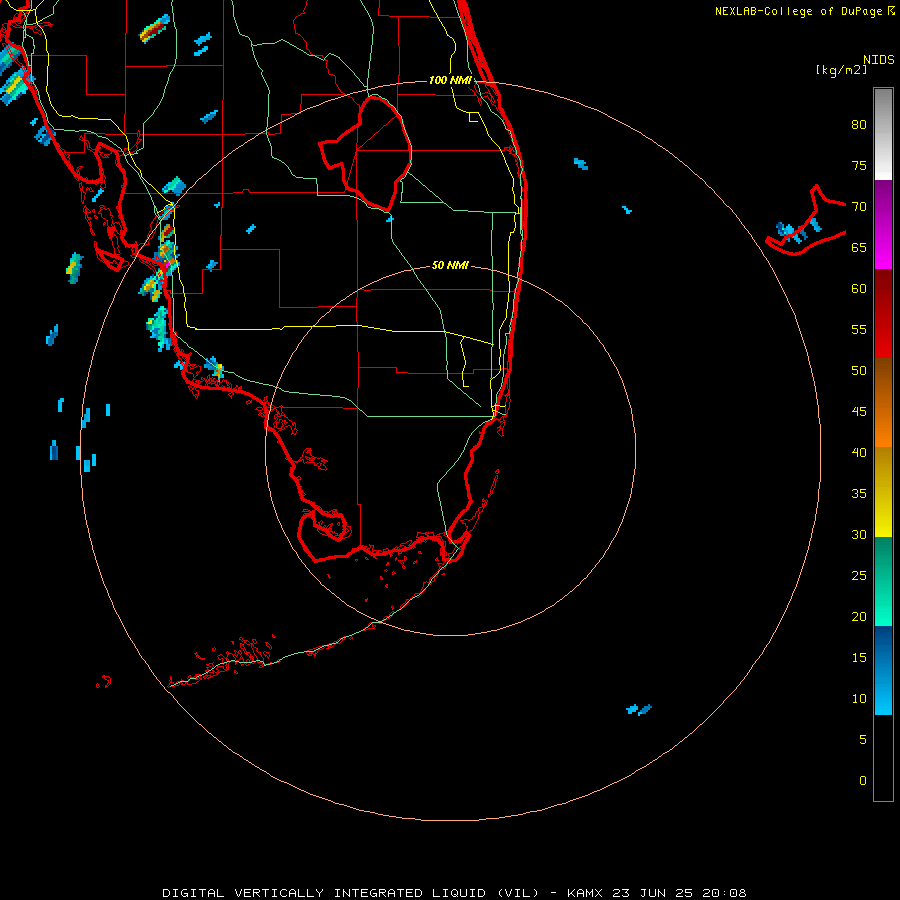
Task: Click the 100 NMI range ring label
Action: coord(450,80)
